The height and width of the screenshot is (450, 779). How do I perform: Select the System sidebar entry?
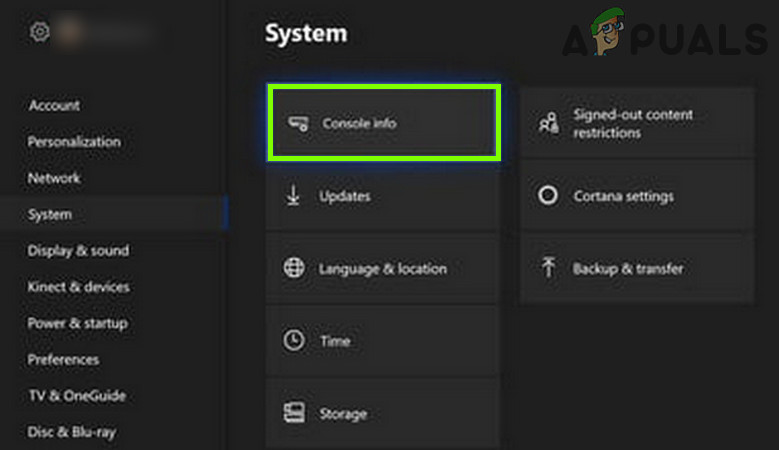[50, 214]
